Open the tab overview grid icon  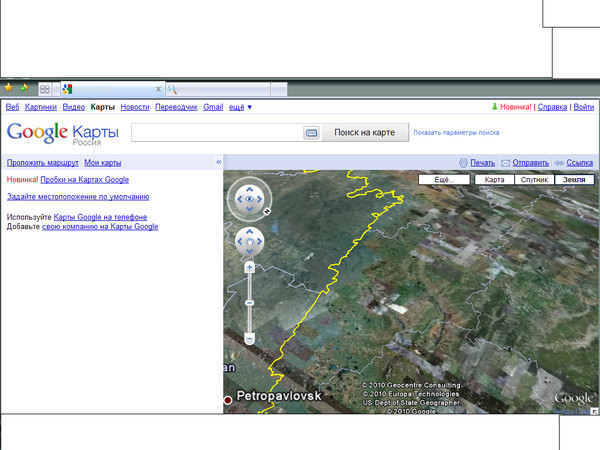click(x=45, y=89)
